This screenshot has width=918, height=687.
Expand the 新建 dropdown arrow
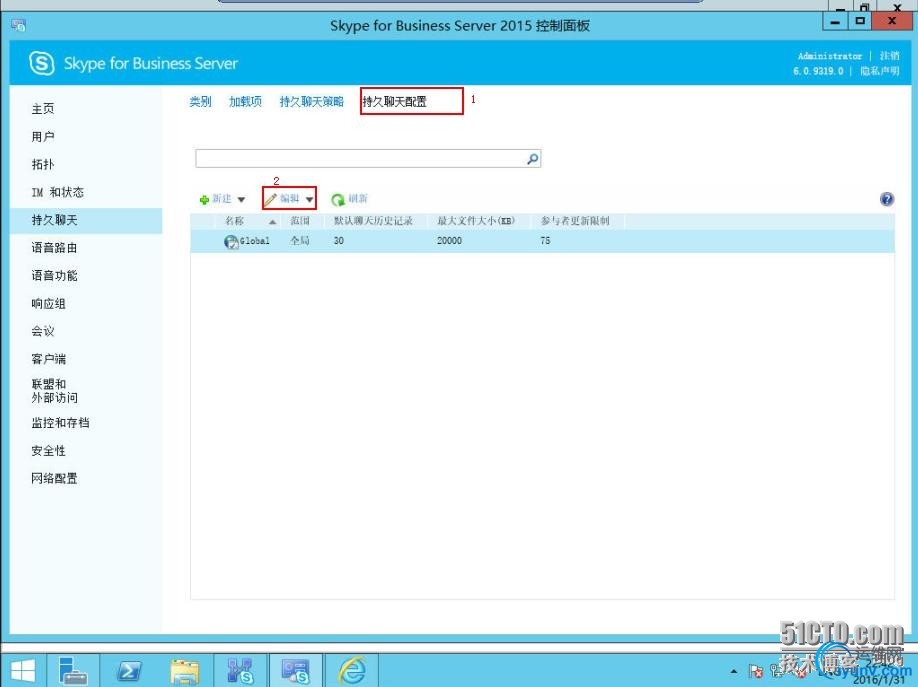pos(241,200)
